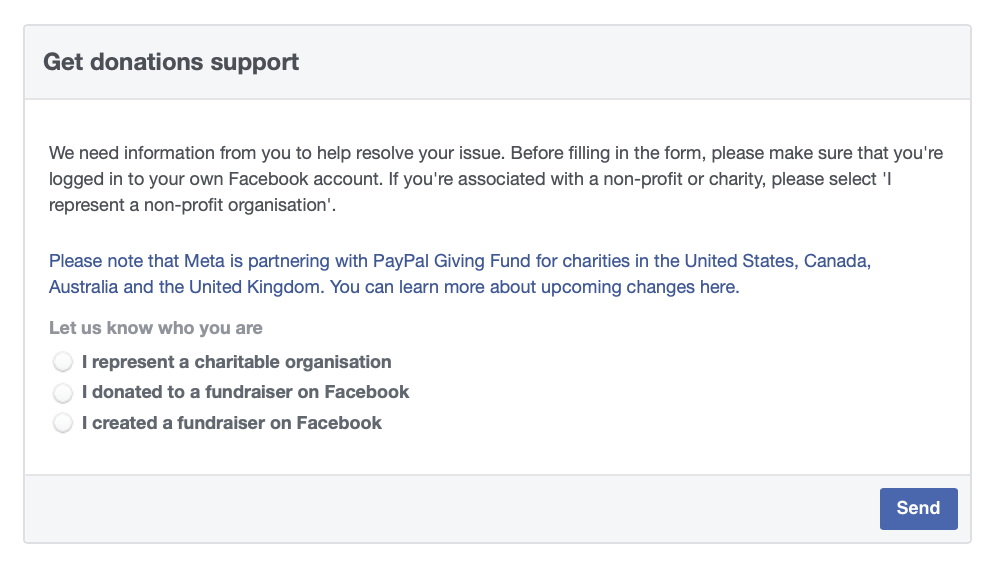The height and width of the screenshot is (568, 994).
Task: Click the 'Let us know who you are' prompt
Action: (156, 328)
